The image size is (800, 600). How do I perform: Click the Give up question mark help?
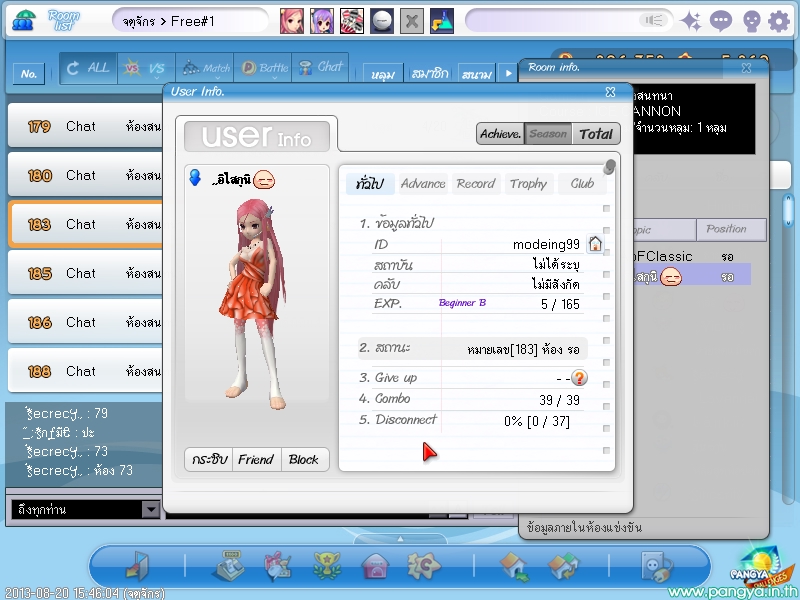click(x=579, y=378)
